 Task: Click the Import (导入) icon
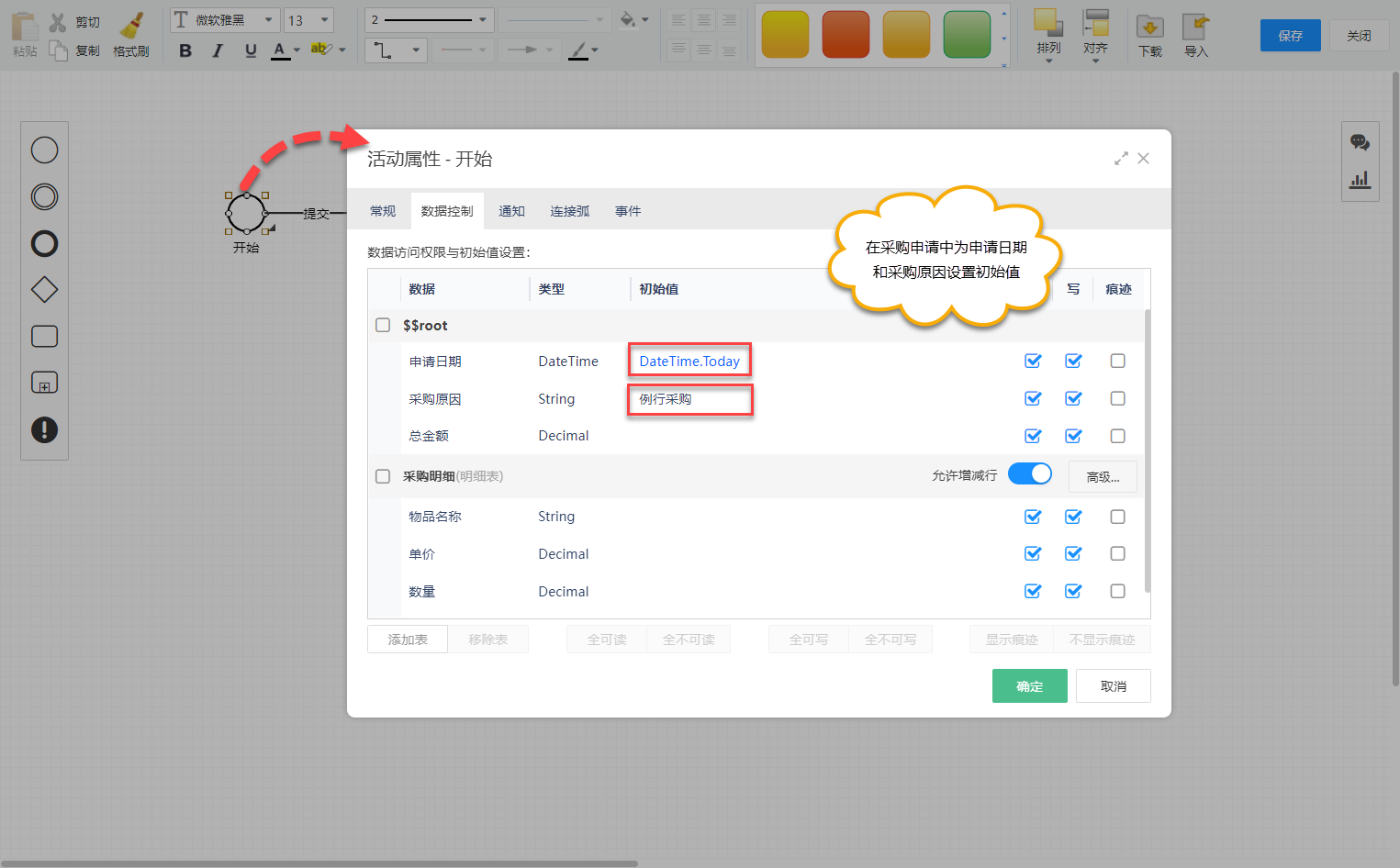pos(1195,27)
